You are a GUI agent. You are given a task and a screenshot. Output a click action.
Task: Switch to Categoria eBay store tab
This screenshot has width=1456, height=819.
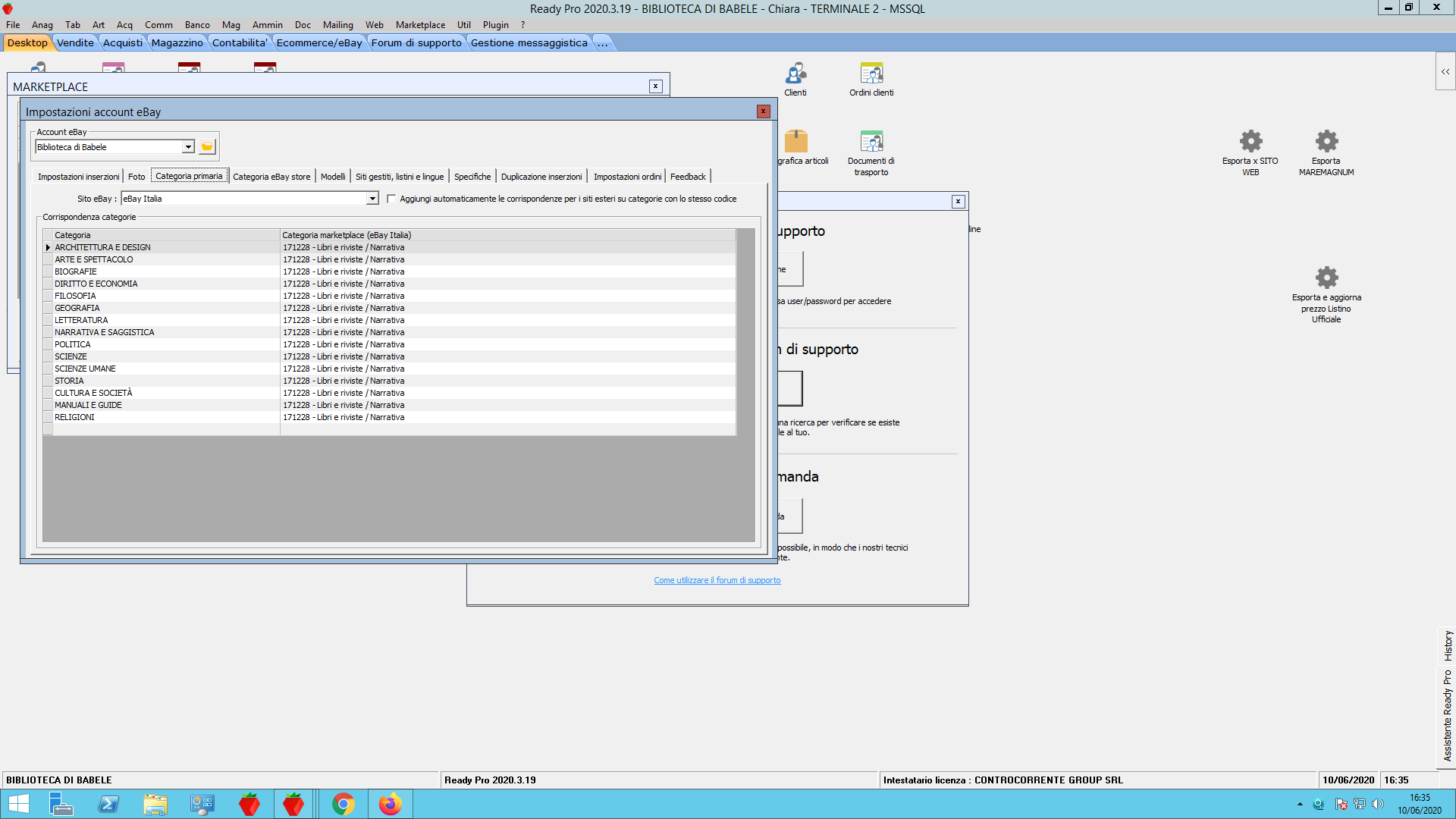click(x=271, y=177)
